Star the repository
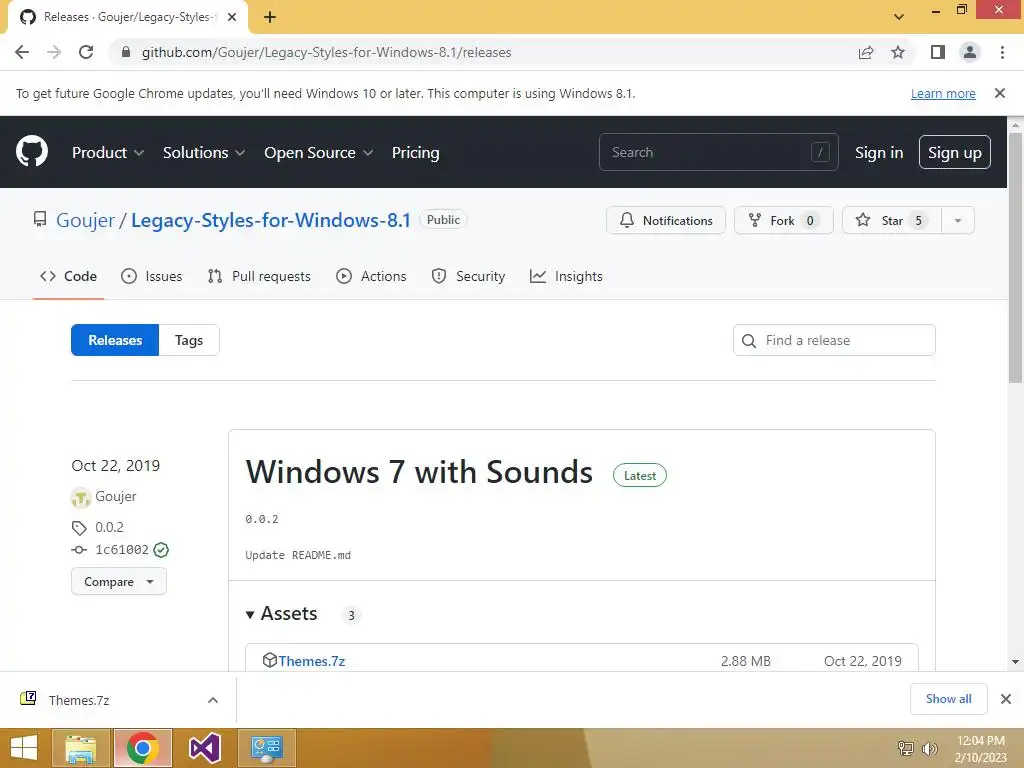The image size is (1024, 768). 892,221
